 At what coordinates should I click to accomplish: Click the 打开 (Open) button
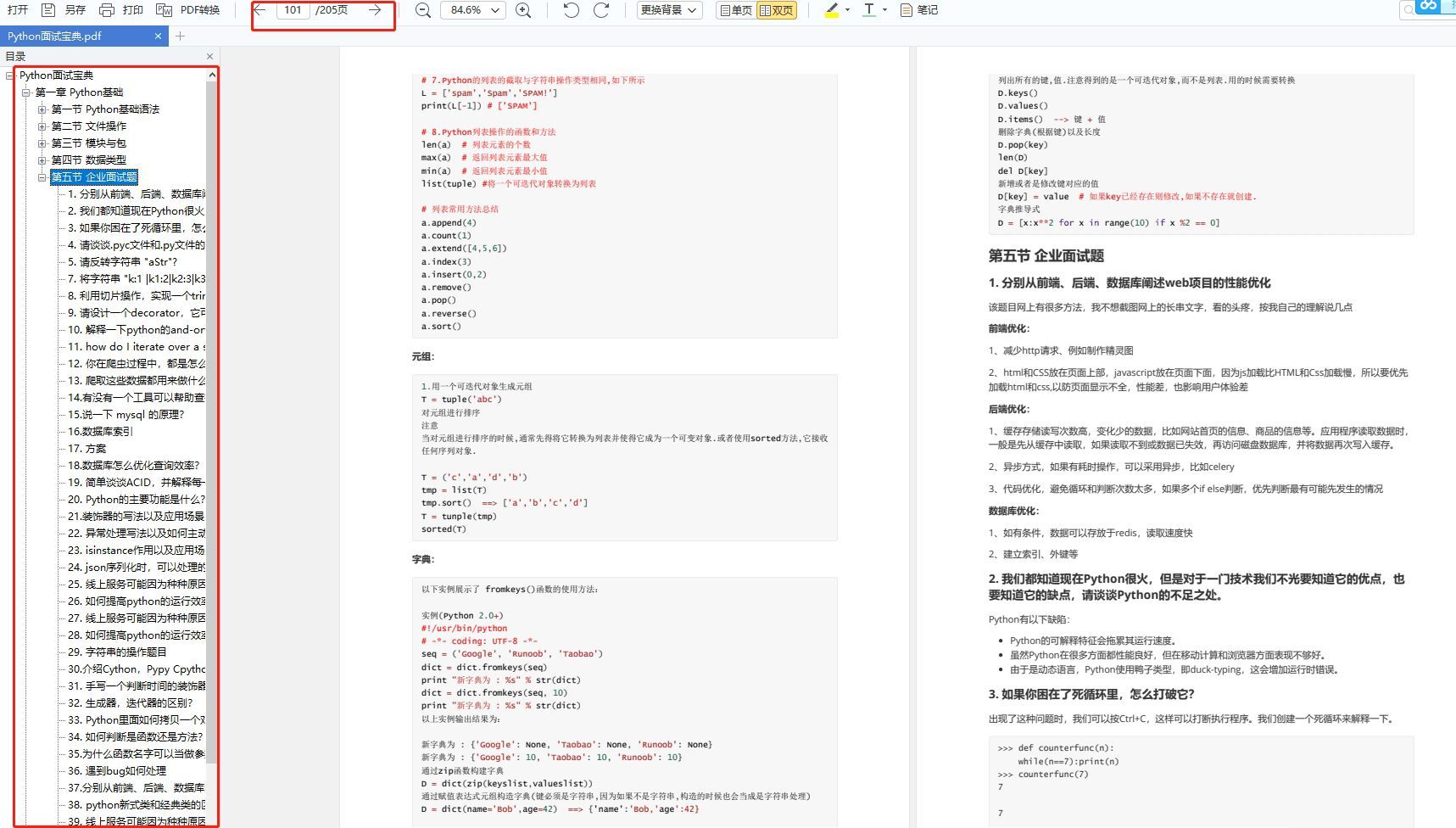[x=18, y=10]
